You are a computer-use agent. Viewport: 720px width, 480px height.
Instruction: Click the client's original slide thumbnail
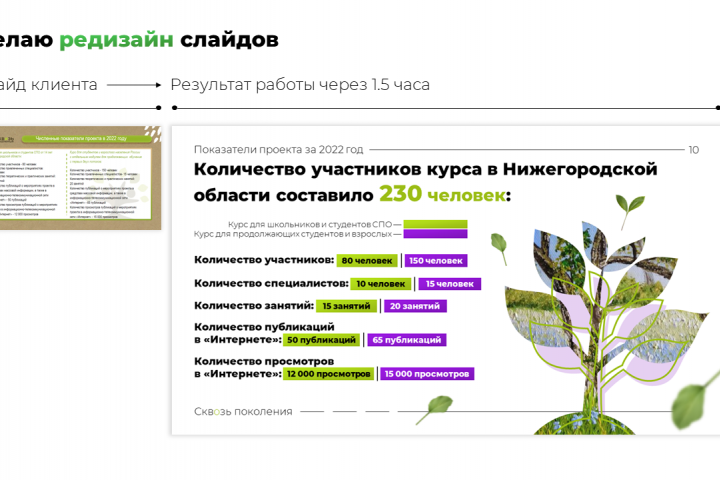coord(80,178)
